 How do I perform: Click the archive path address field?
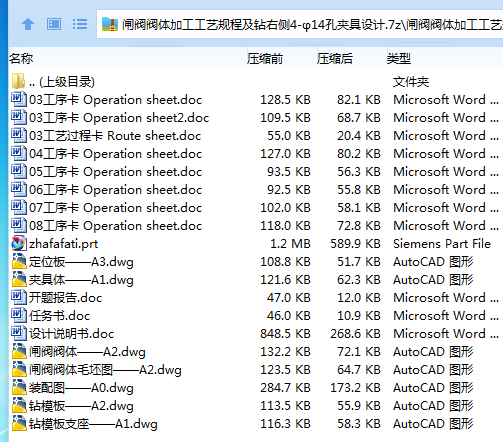(300, 25)
